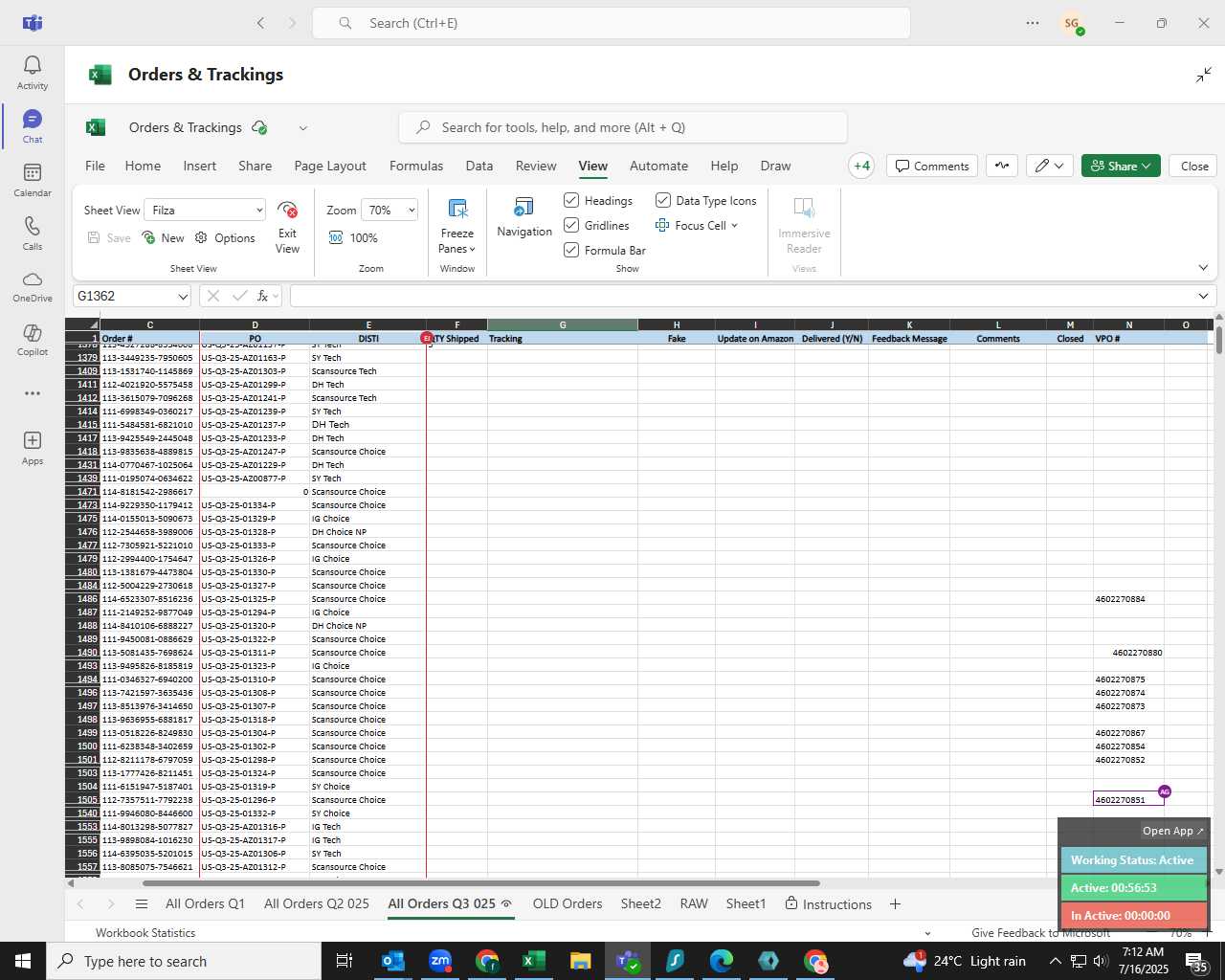
Task: Open the catch up activity icon
Action: tap(1002, 166)
